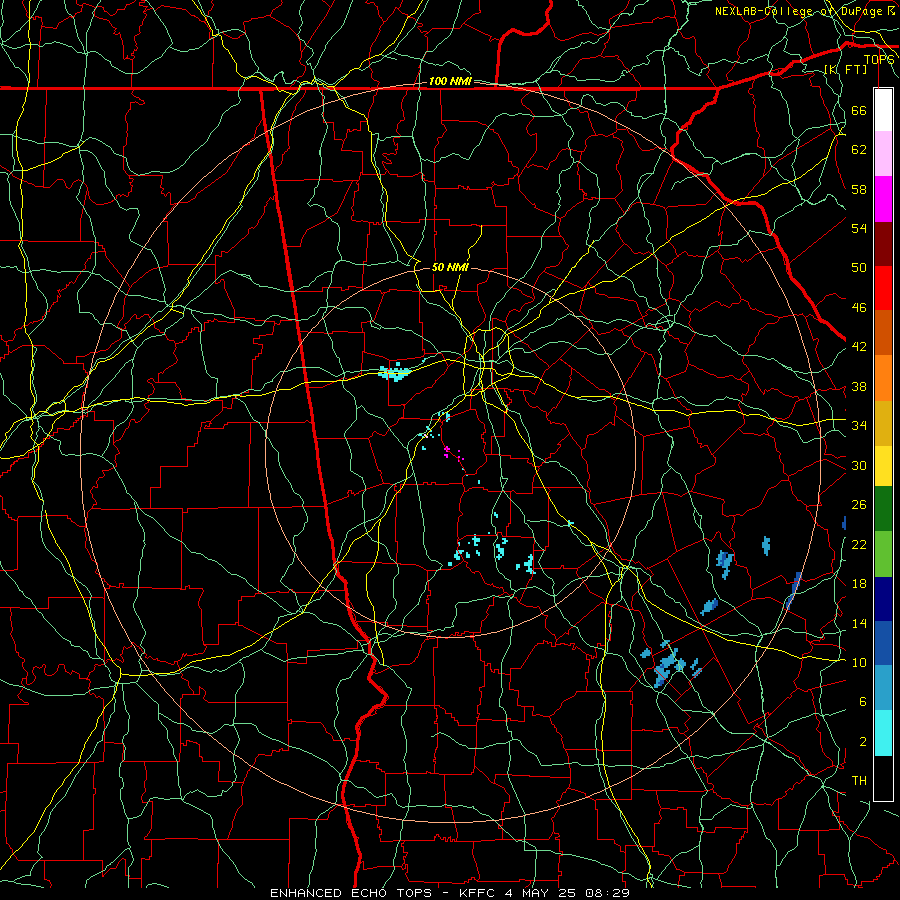900x900 pixels.
Task: Select the bright yellow legend swatch
Action: [x=883, y=466]
